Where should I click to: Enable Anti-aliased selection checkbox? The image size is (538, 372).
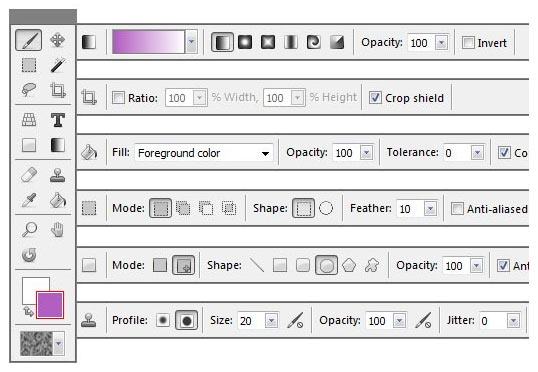(x=457, y=209)
